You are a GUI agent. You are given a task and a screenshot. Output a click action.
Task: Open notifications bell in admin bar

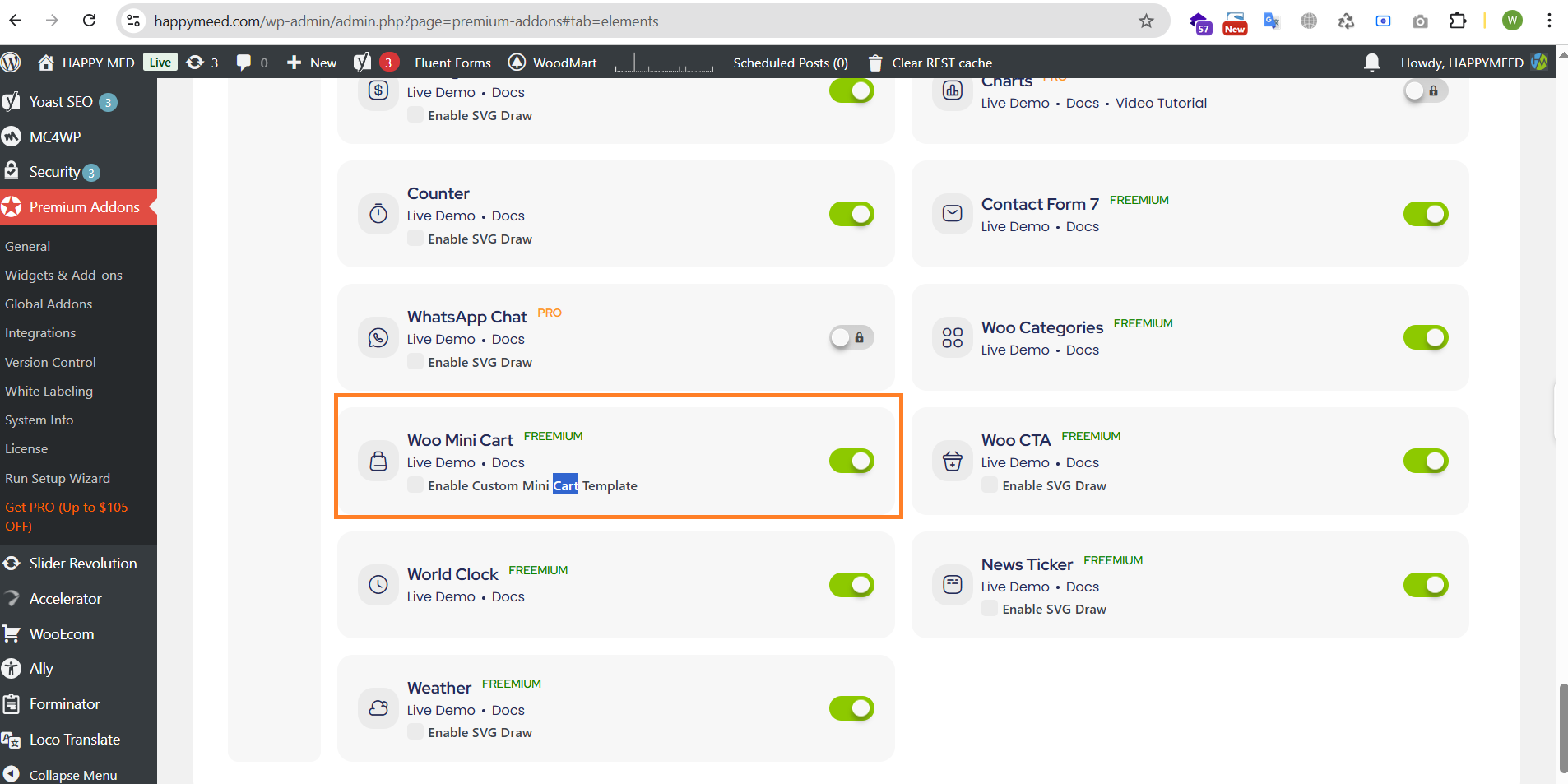click(1371, 63)
